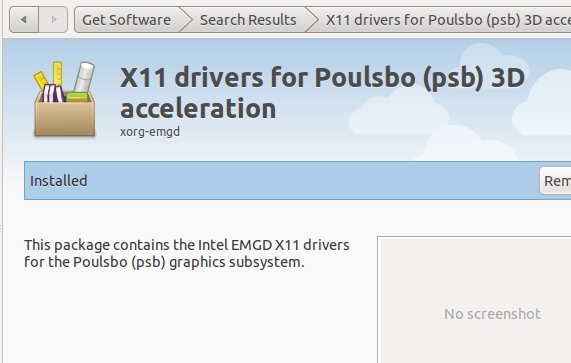Go forward using the right arrow button
The width and height of the screenshot is (571, 363).
point(53,20)
